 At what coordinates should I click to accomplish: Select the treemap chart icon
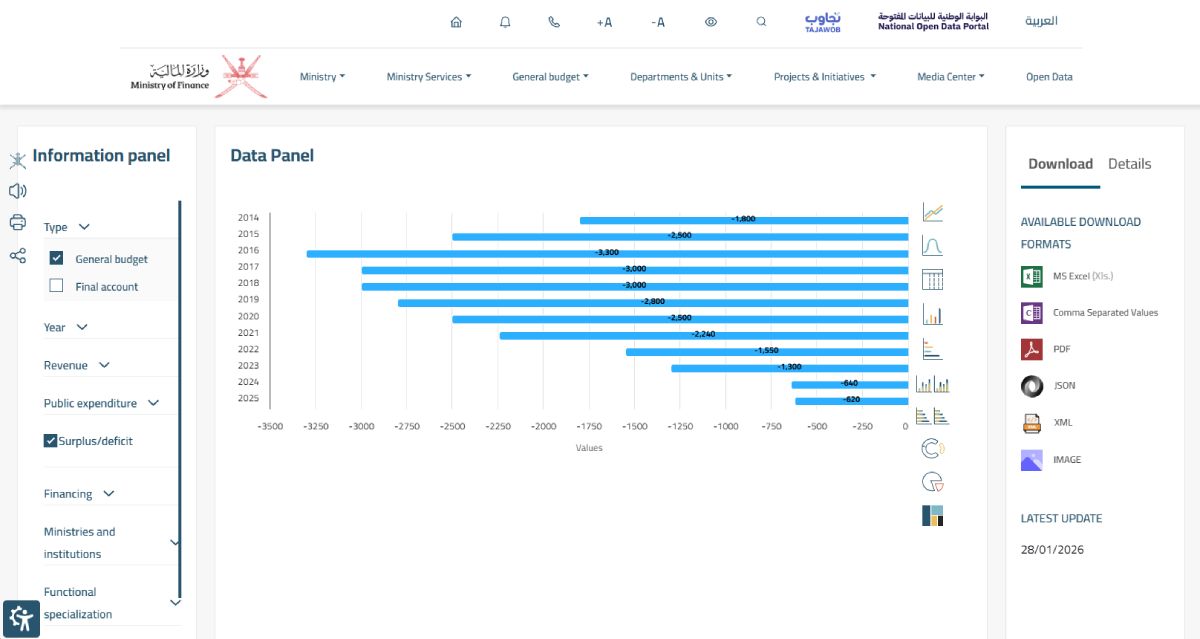point(933,515)
